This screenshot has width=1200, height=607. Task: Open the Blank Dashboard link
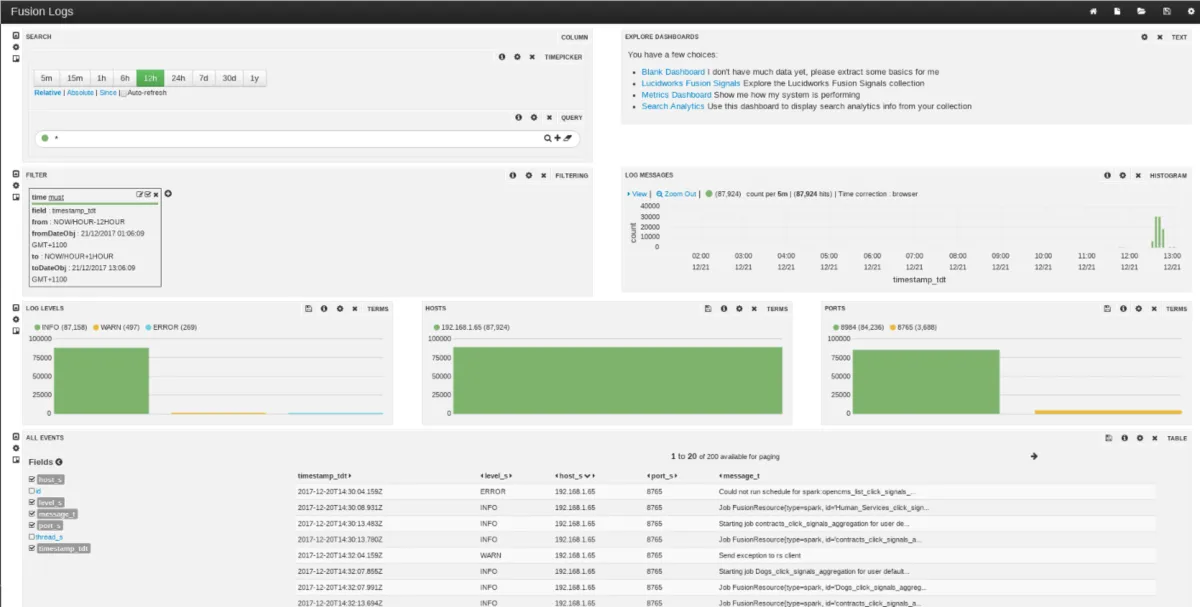click(x=673, y=72)
